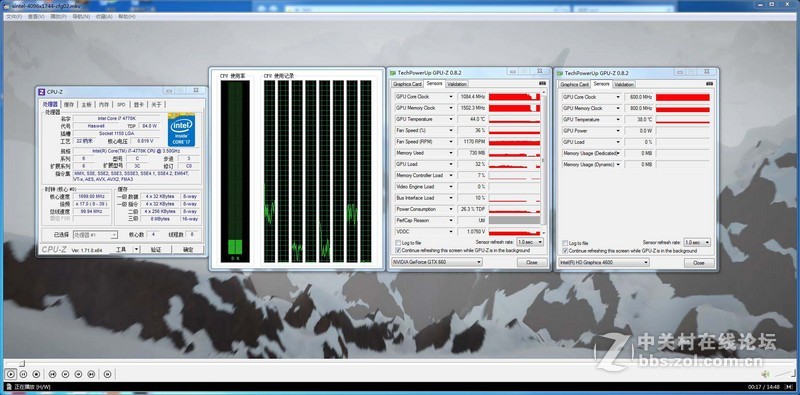Switch to the 显卡 tab in CPU-Z
The width and height of the screenshot is (800, 395).
pyautogui.click(x=138, y=104)
